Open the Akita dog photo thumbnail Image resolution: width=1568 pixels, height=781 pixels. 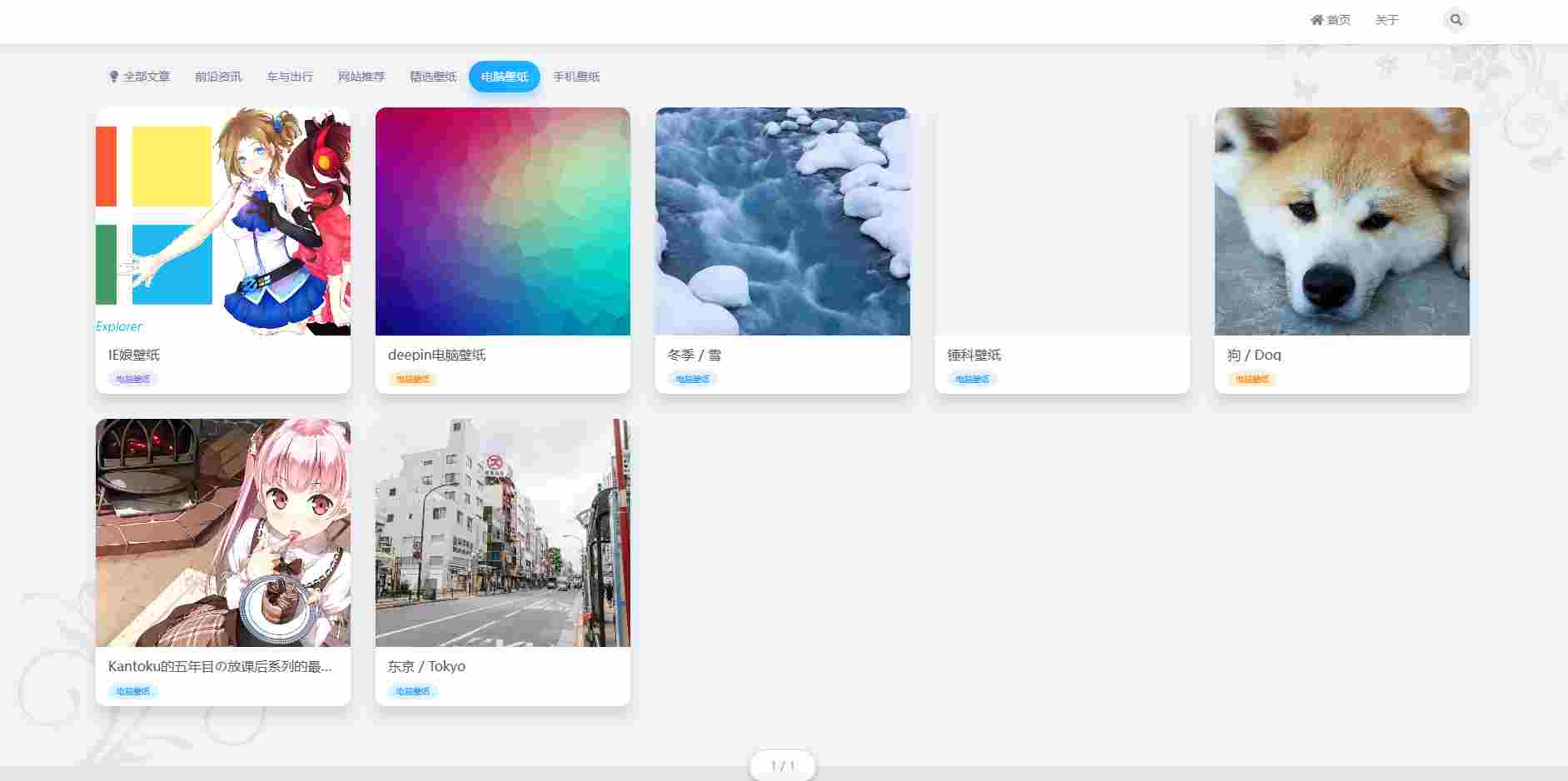click(1342, 221)
